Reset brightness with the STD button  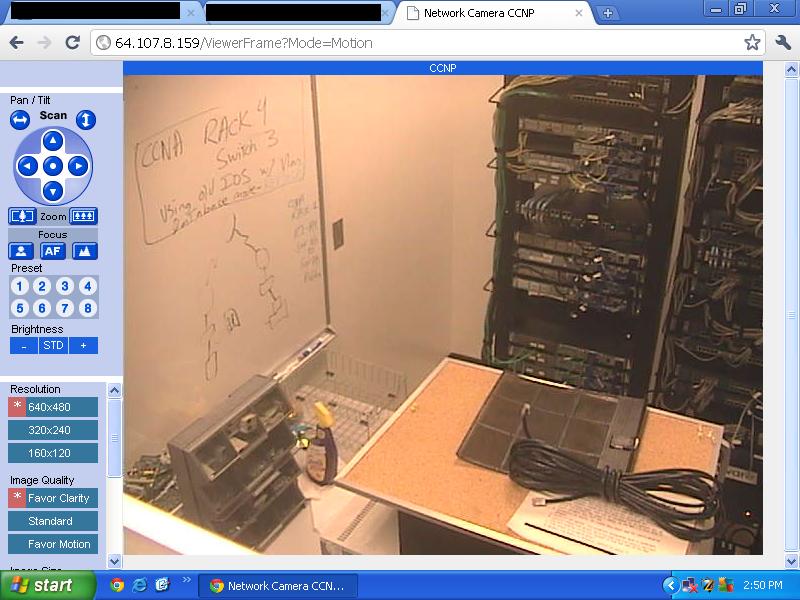click(x=53, y=343)
